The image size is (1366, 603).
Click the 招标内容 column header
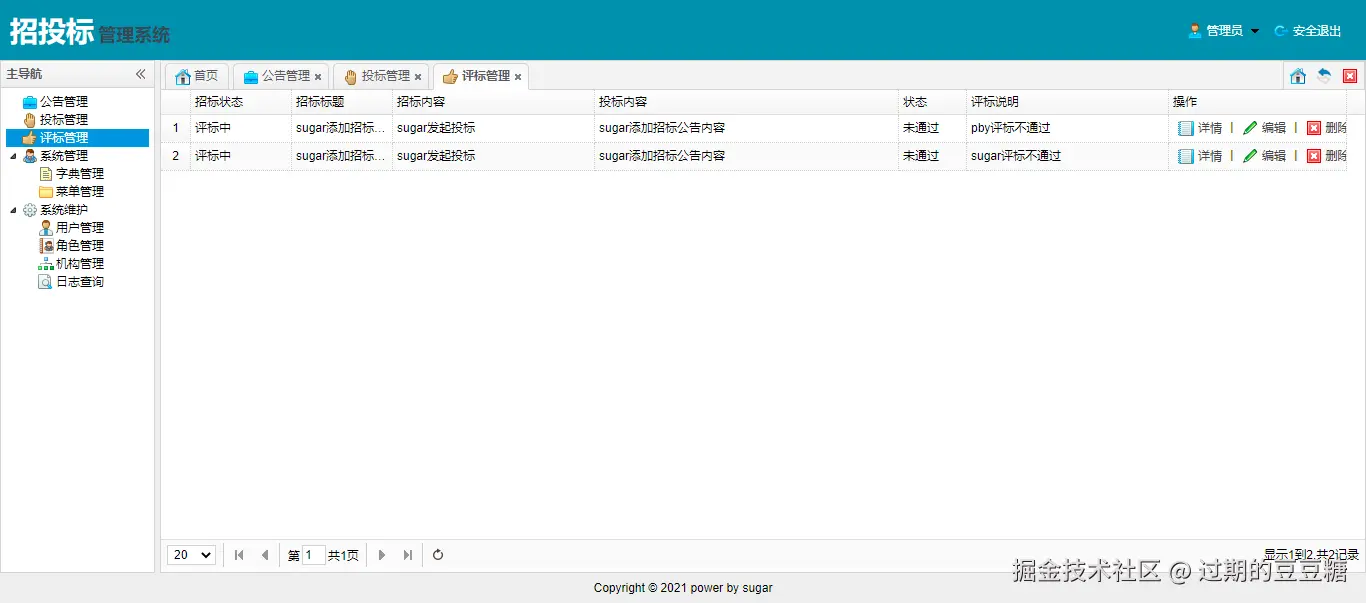[493, 102]
